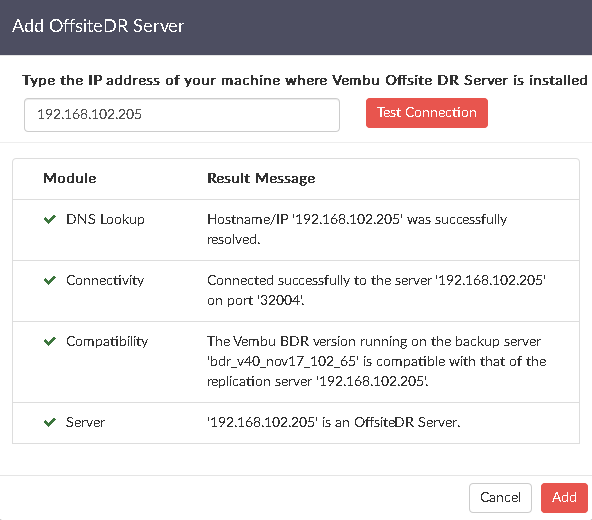Click the Server module label
This screenshot has height=520, width=592.
point(85,422)
